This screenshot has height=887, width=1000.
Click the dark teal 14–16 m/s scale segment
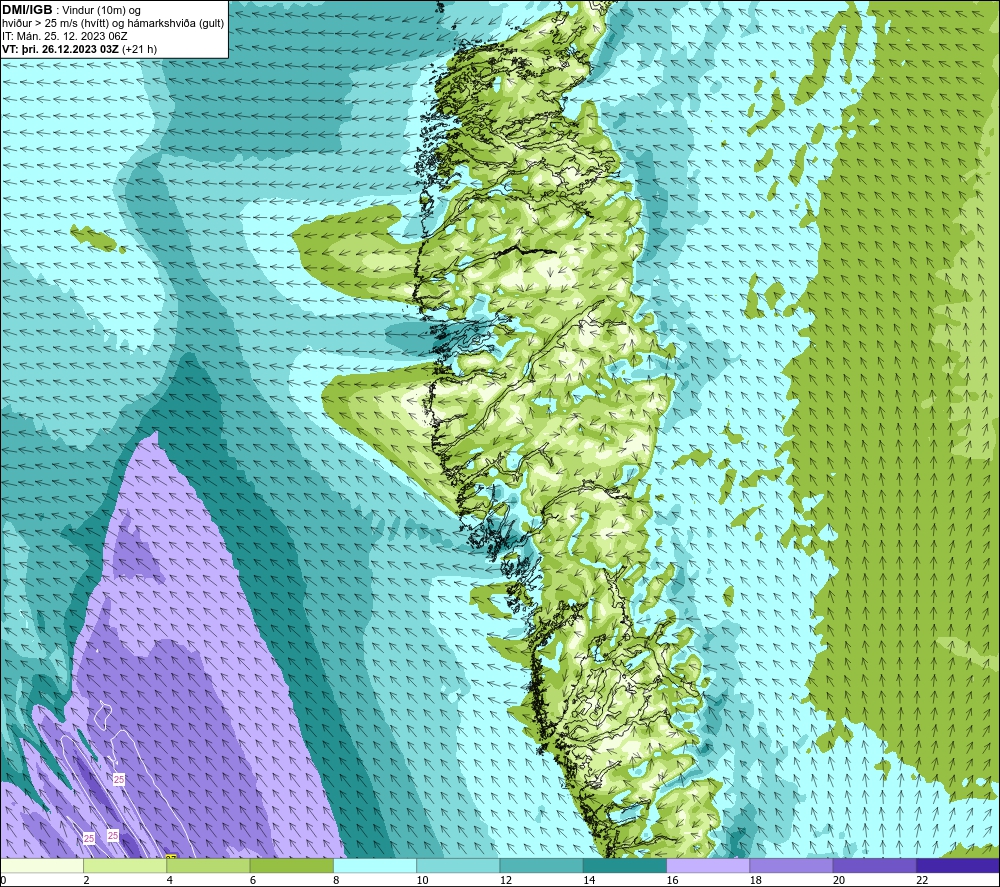(x=624, y=865)
